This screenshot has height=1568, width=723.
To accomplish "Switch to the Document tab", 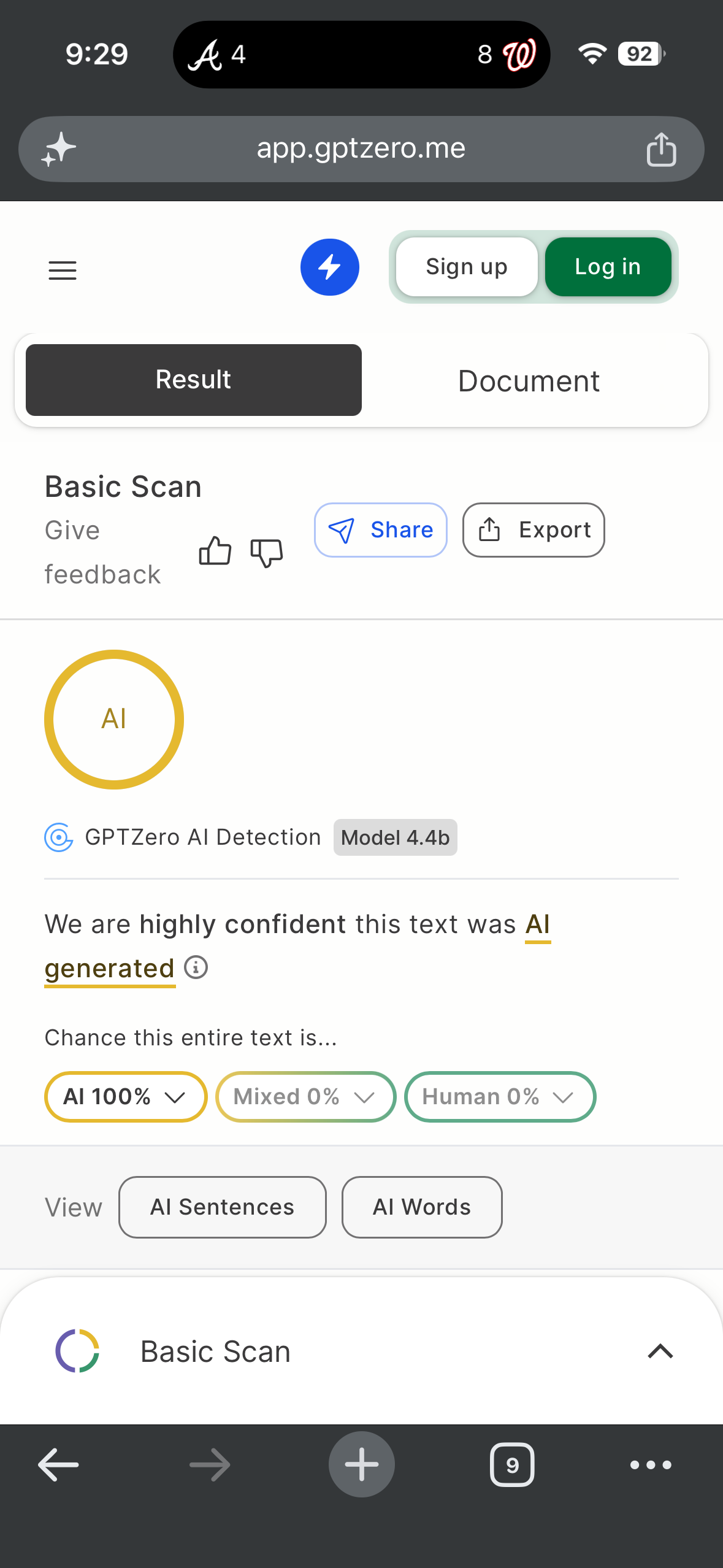I will tap(529, 380).
